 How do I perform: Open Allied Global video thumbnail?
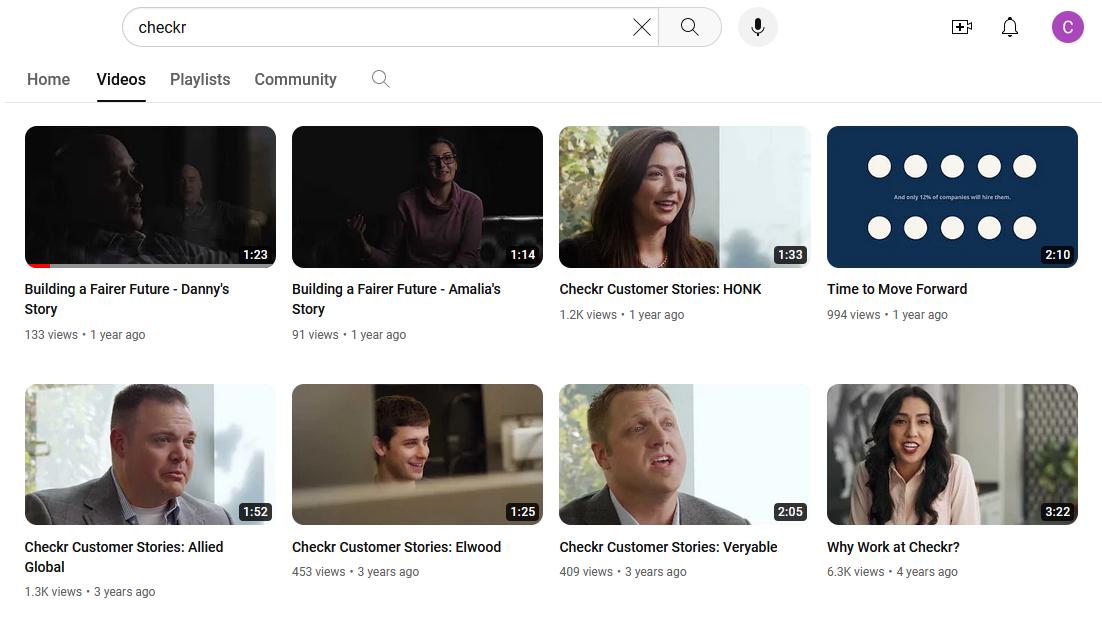tap(150, 454)
